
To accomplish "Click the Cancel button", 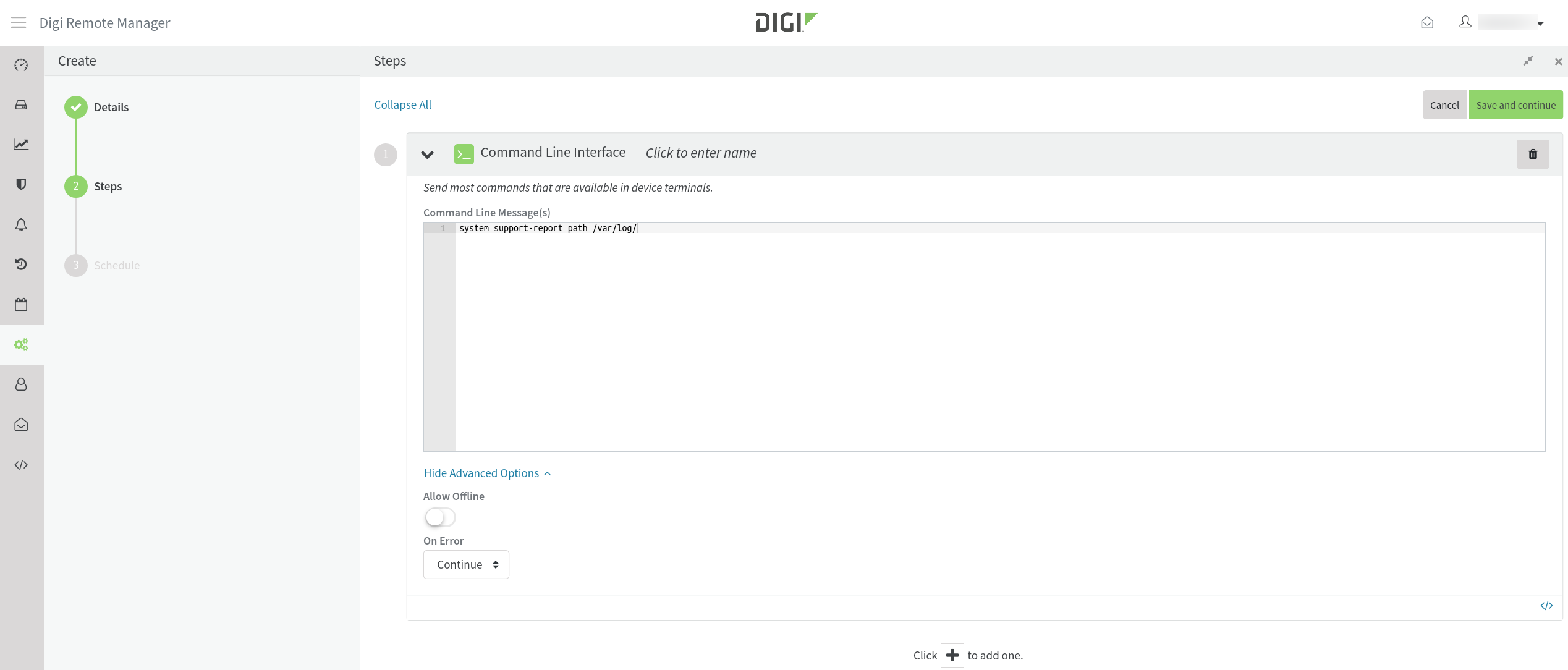I will pos(1444,105).
